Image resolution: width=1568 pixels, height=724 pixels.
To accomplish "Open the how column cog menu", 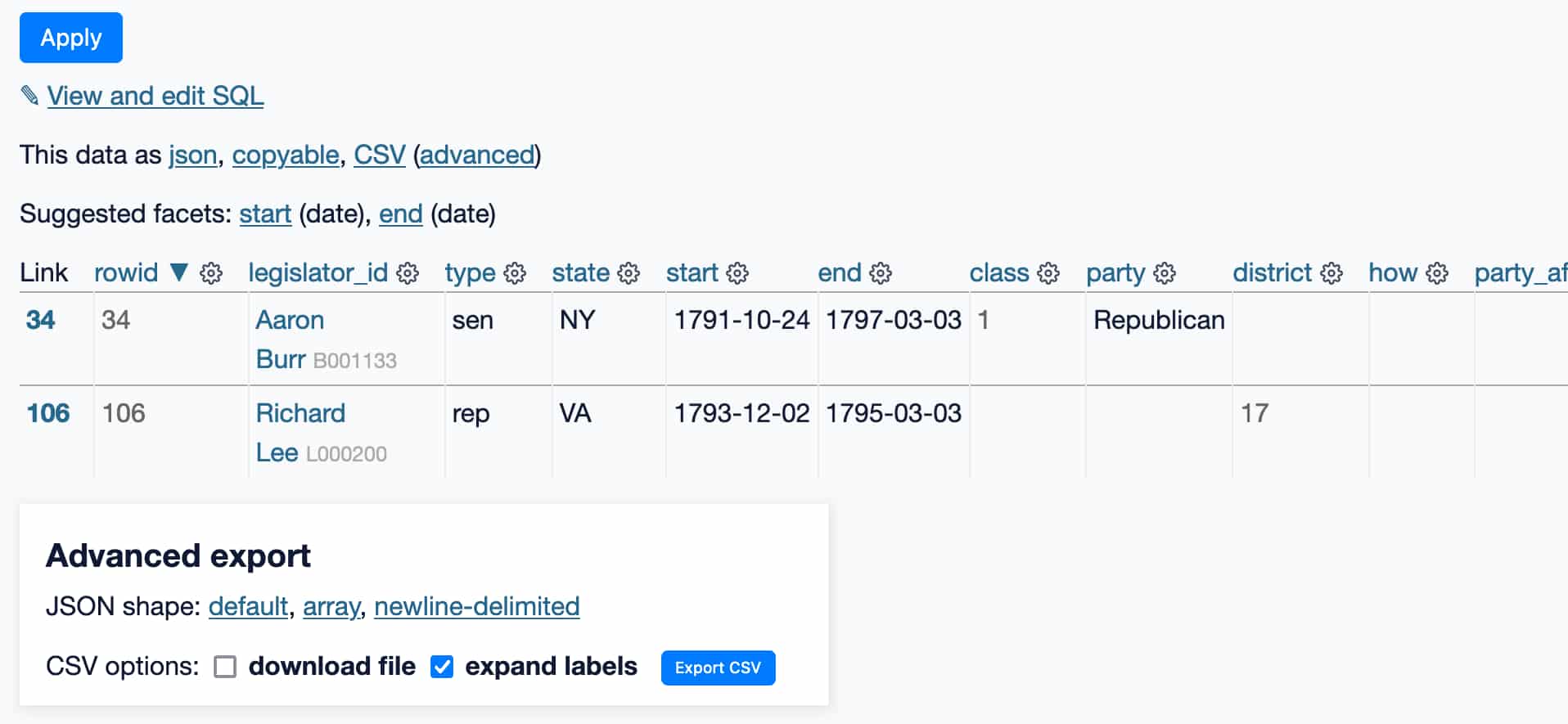I will tap(1436, 273).
